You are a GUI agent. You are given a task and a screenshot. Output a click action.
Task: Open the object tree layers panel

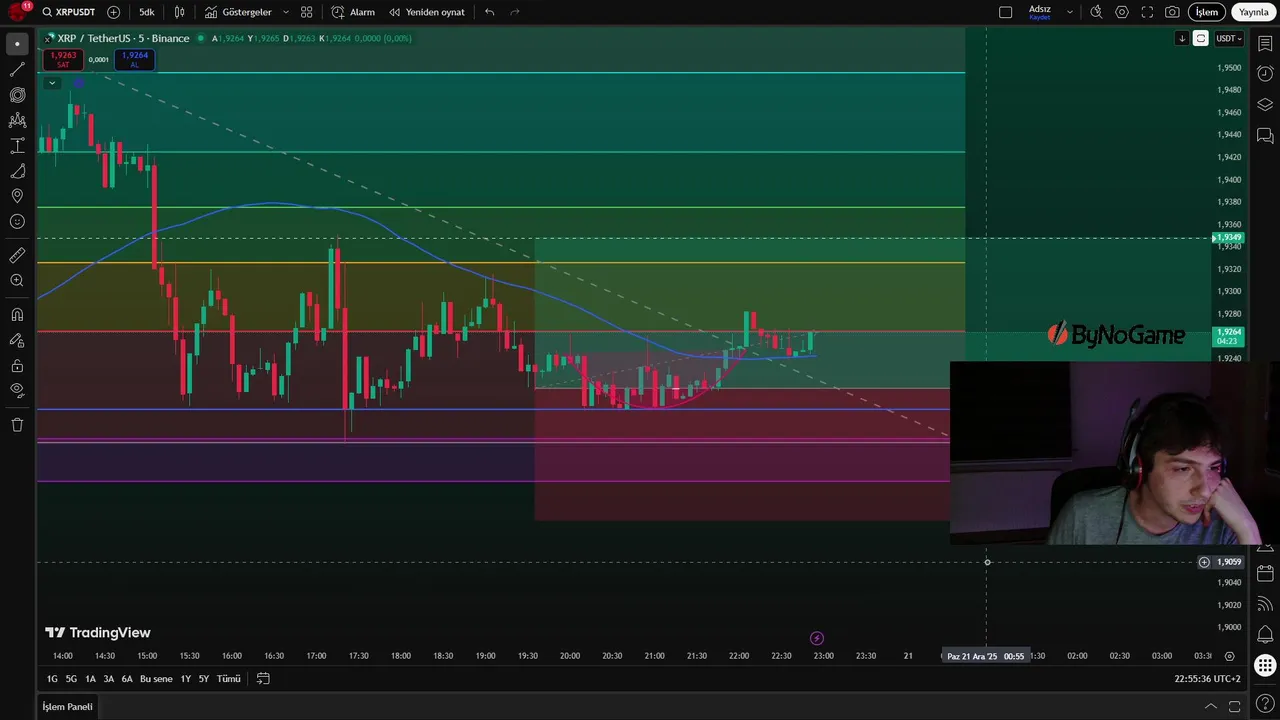click(1265, 105)
